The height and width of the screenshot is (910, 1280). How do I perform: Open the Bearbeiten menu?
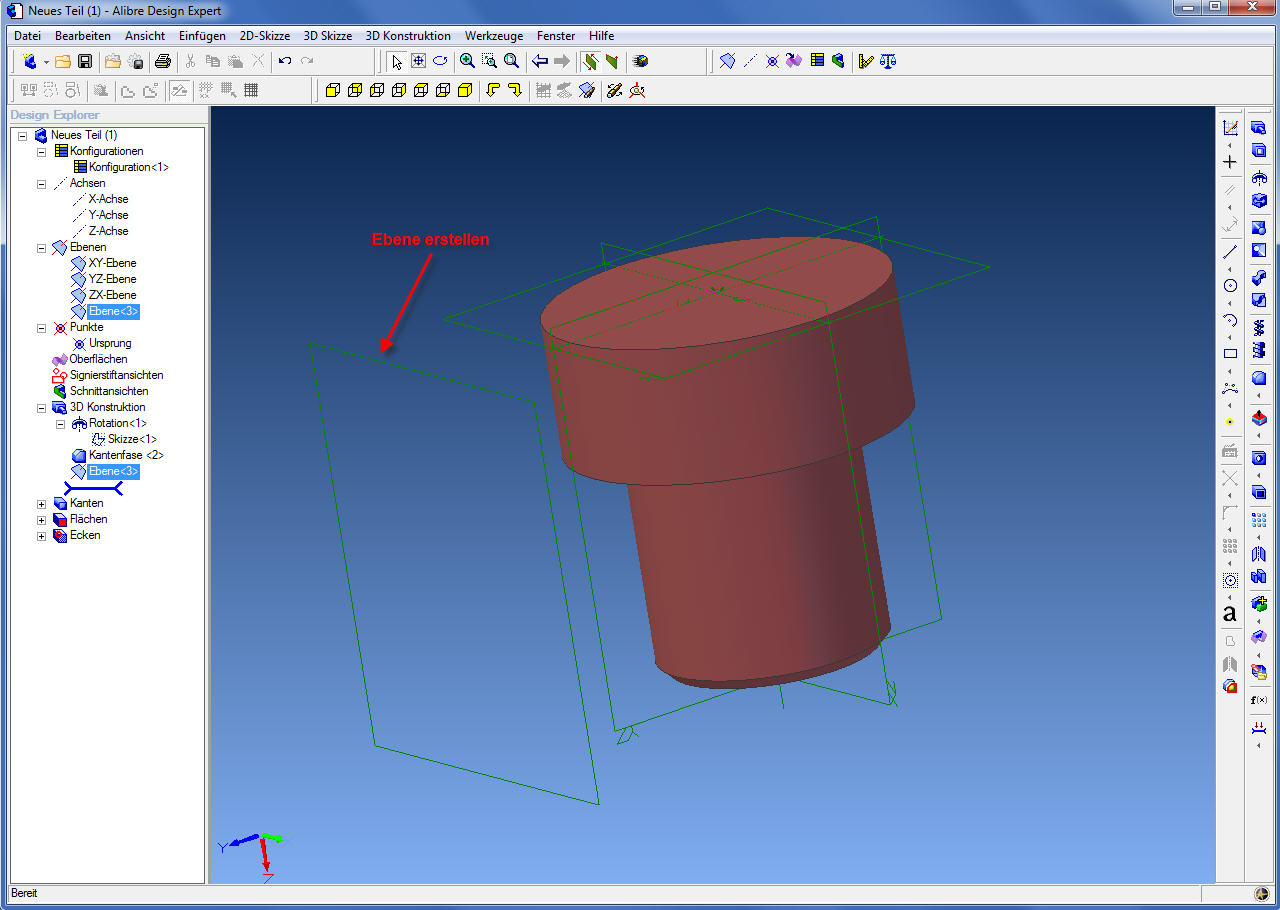pyautogui.click(x=83, y=35)
